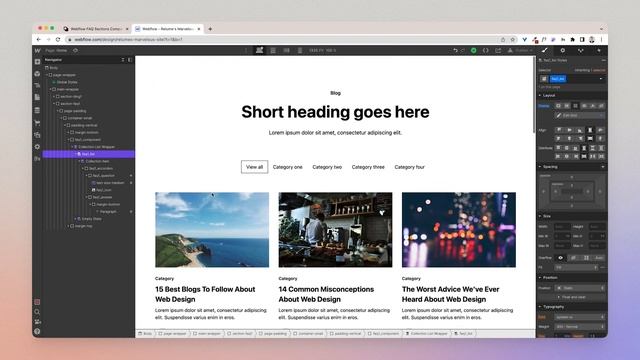Collapse the Layout section
The image size is (640, 360).
(x=549, y=95)
